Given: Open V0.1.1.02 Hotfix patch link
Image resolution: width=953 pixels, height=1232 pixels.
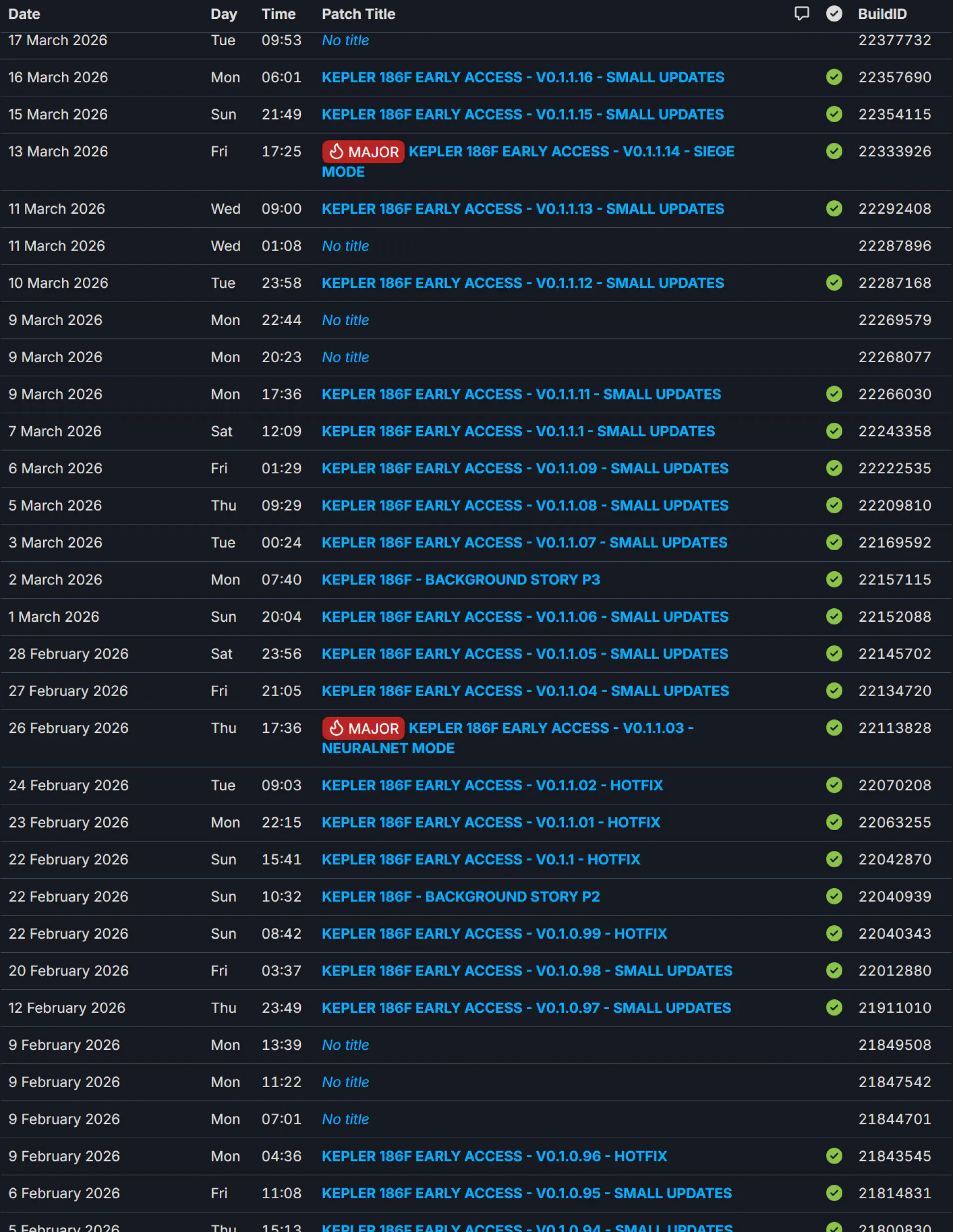Looking at the screenshot, I should click(x=492, y=785).
